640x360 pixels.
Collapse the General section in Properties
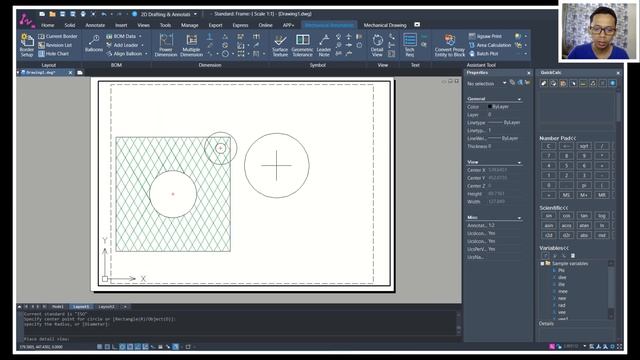(519, 99)
